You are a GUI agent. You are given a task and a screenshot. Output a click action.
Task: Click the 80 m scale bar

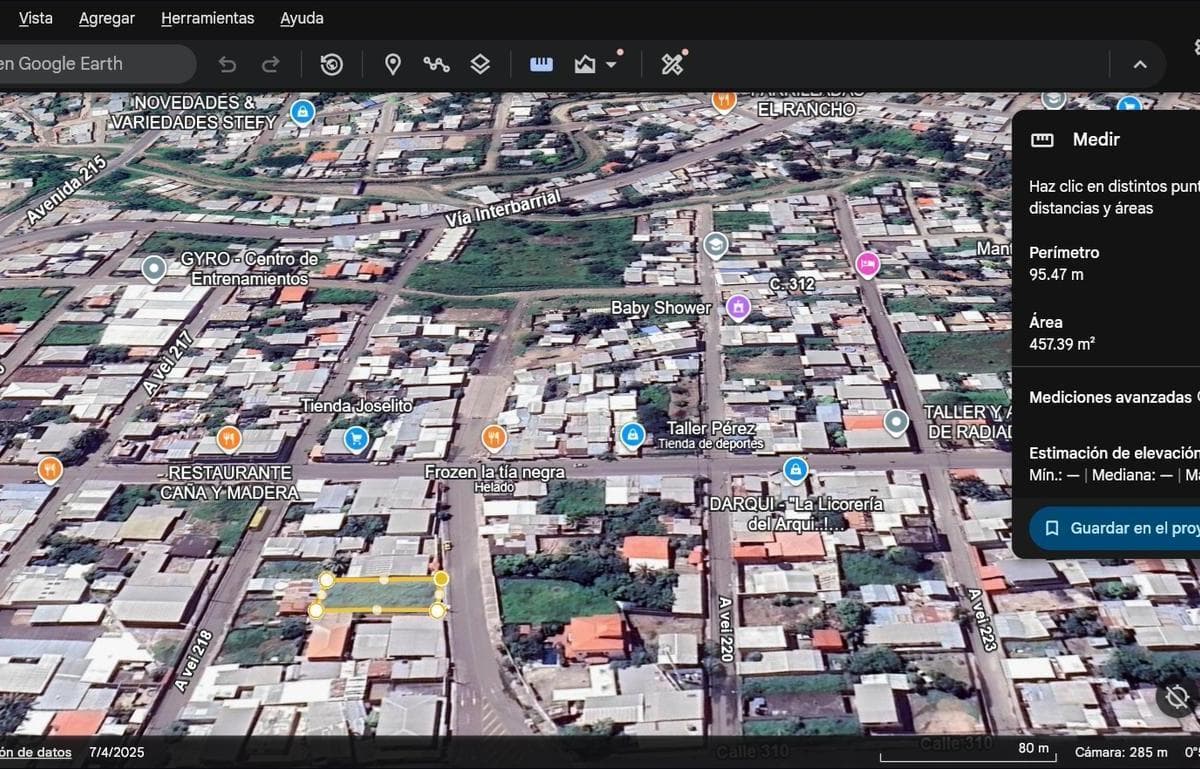966,751
